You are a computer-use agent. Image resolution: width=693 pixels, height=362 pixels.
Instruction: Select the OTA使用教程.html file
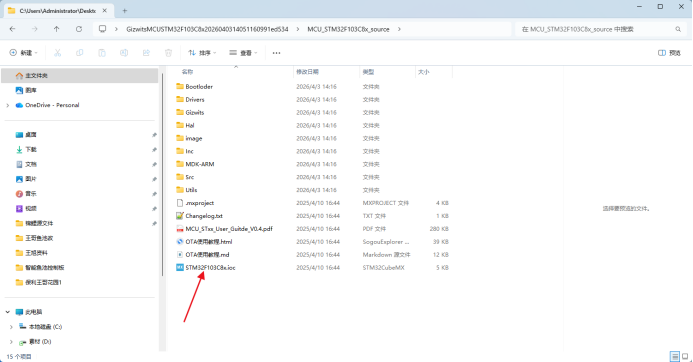pyautogui.click(x=204, y=242)
